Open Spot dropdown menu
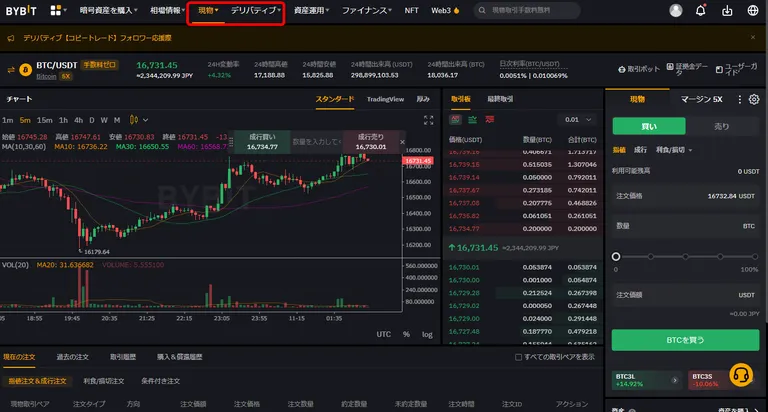Viewport: 768px width, 412px height. pyautogui.click(x=208, y=10)
